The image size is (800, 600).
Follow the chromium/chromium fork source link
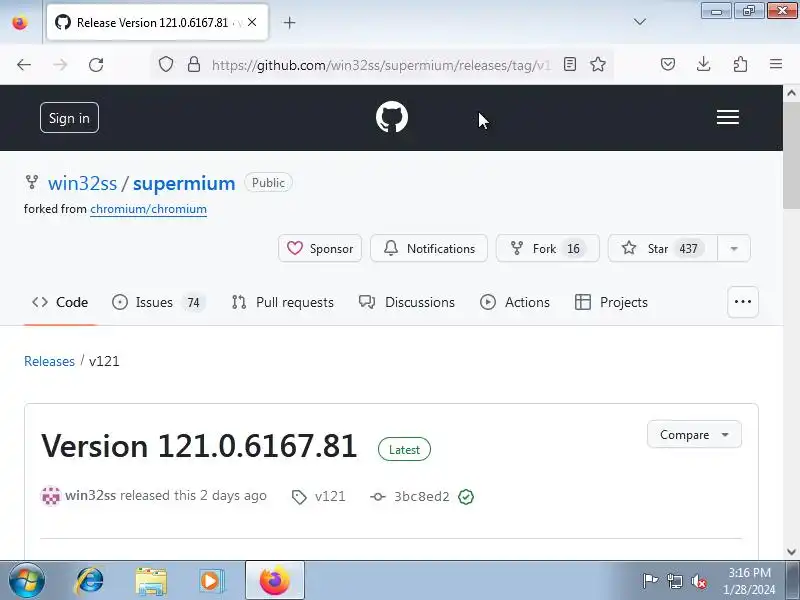(x=148, y=209)
